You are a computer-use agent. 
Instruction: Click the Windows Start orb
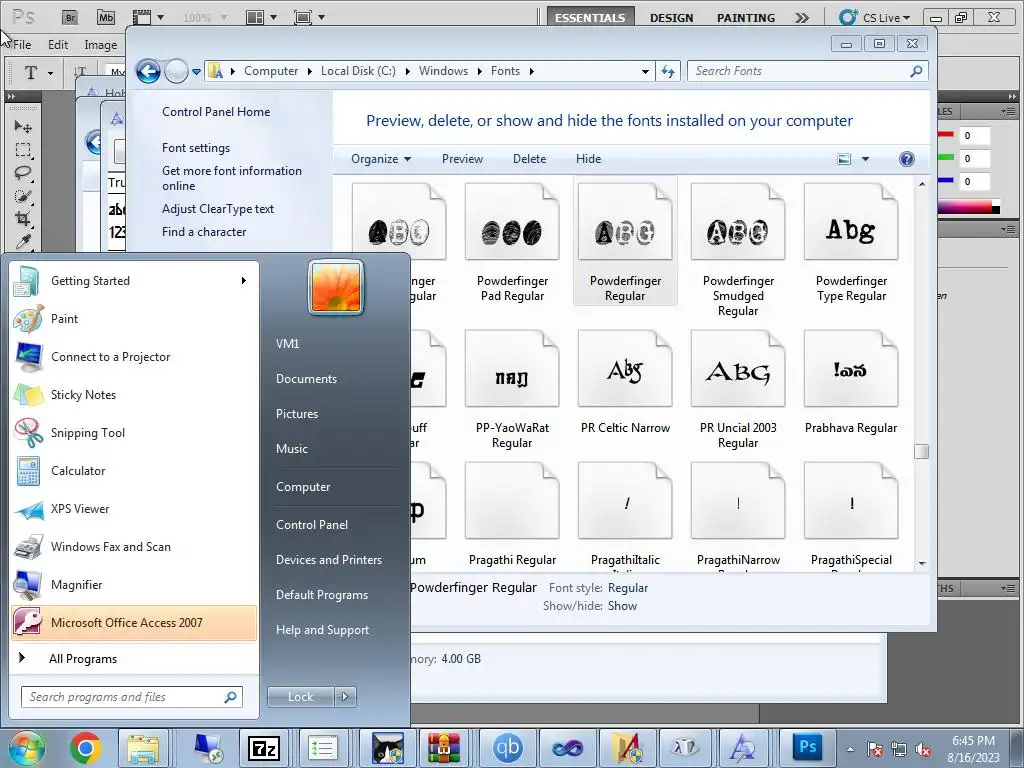click(x=27, y=748)
